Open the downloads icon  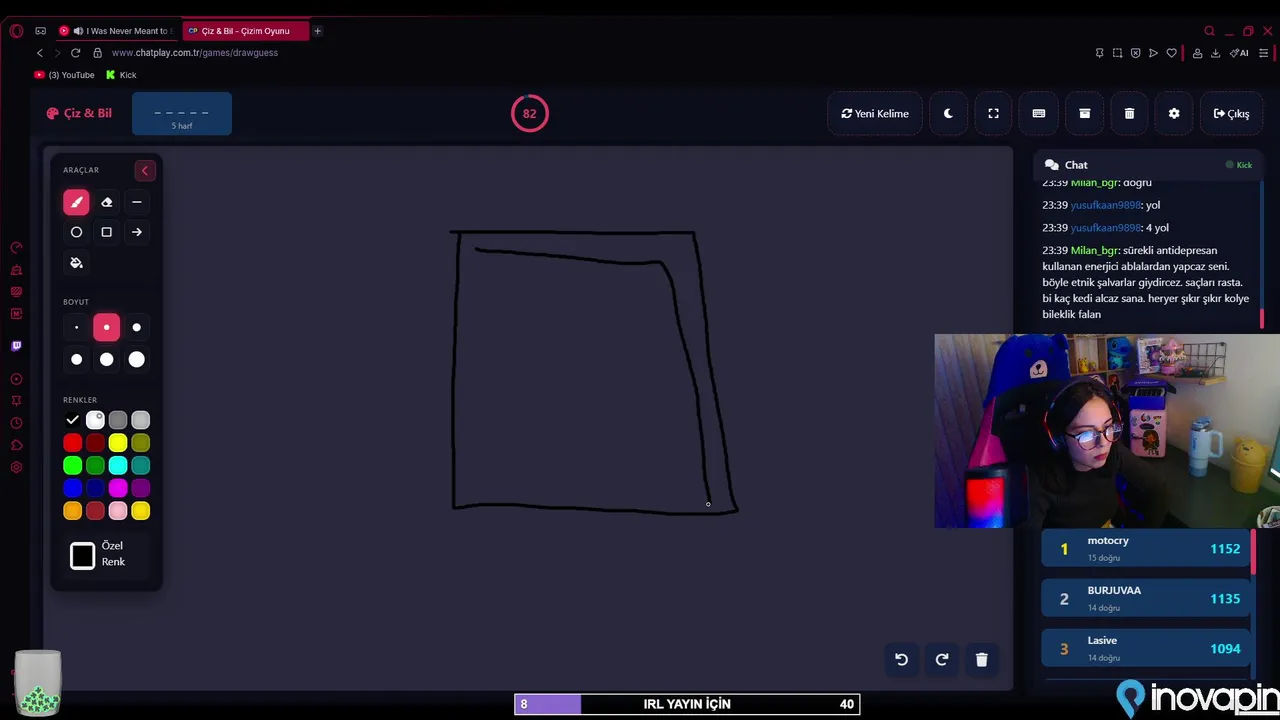point(1216,53)
